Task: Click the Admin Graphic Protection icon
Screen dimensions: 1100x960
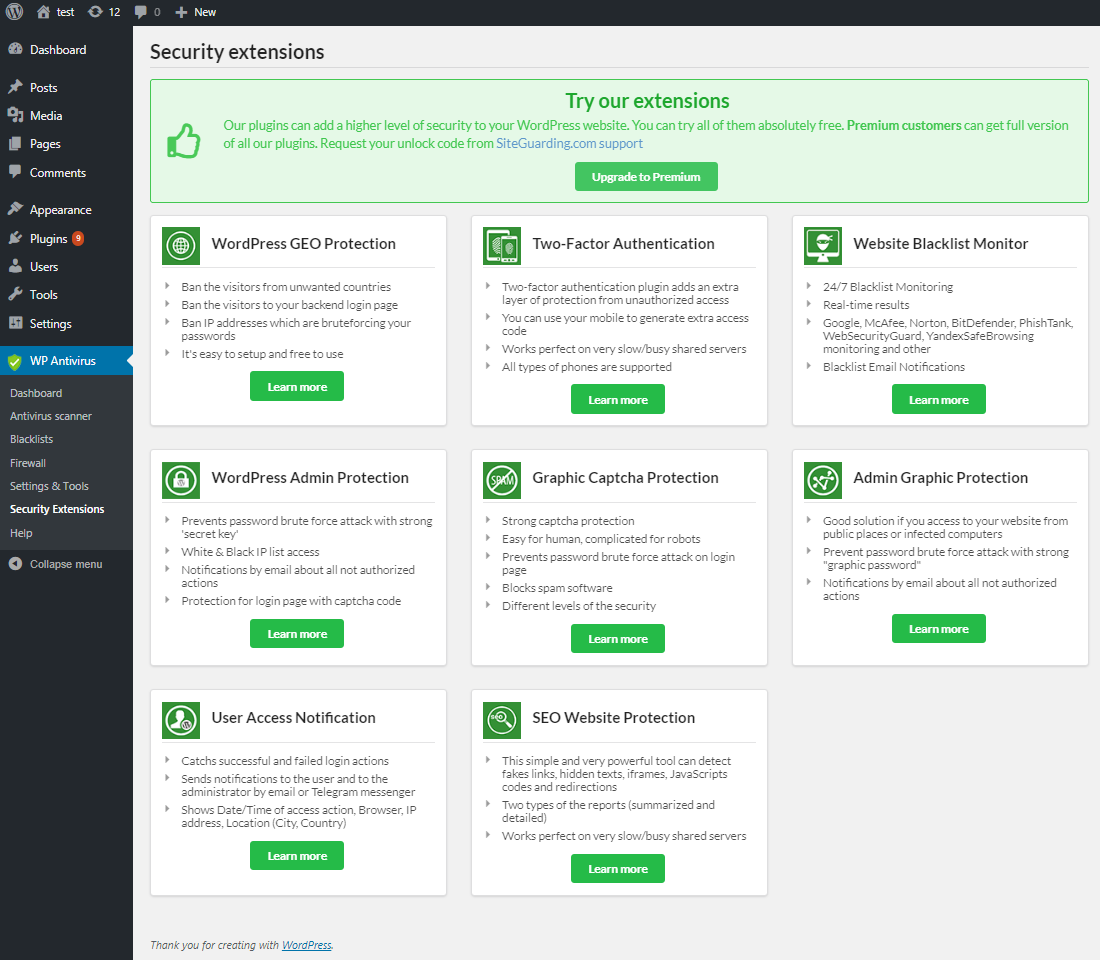Action: tap(822, 479)
